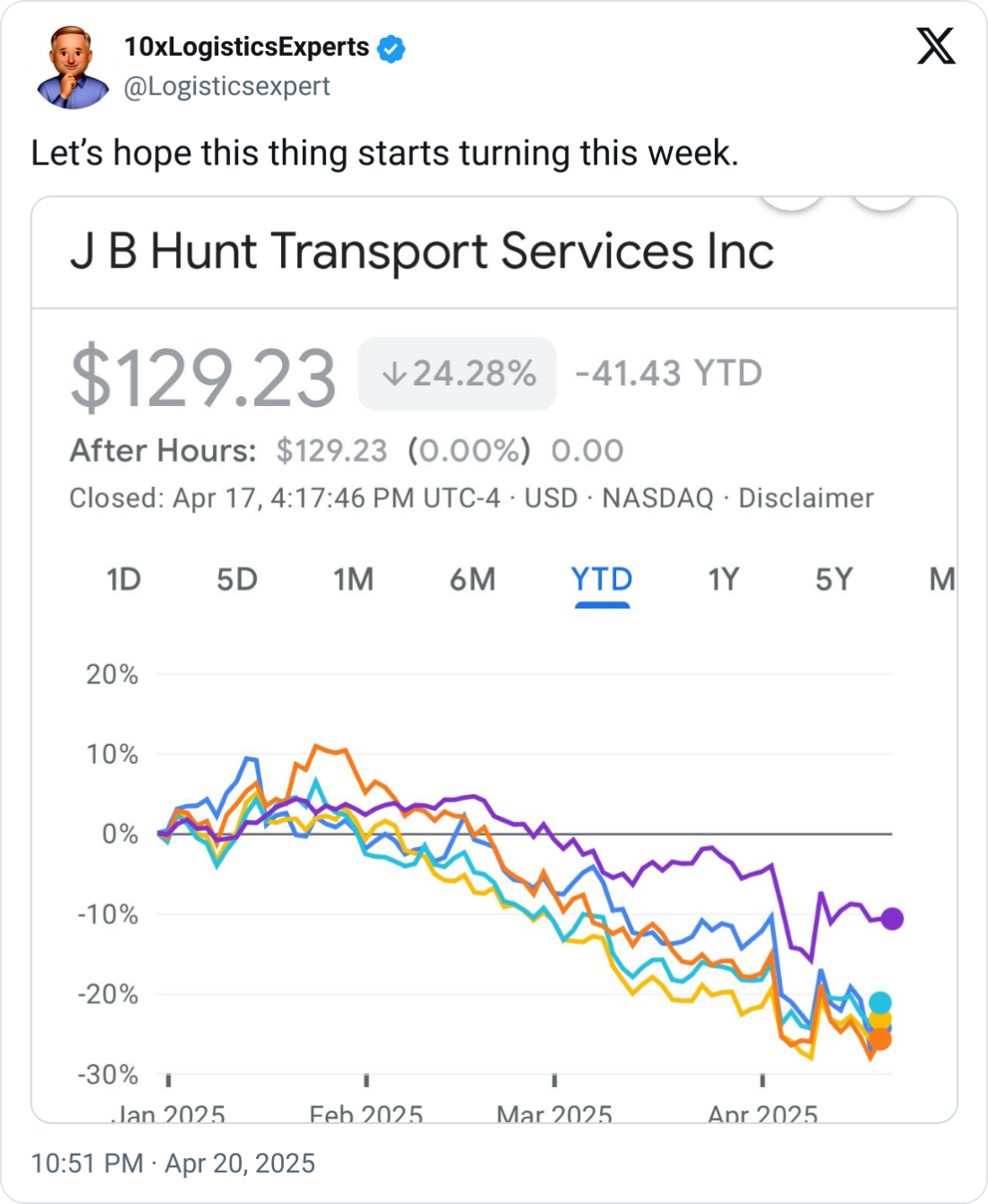Select the yellow line endpoint dot
Viewport: 988px width, 1204px height.
tap(880, 1020)
